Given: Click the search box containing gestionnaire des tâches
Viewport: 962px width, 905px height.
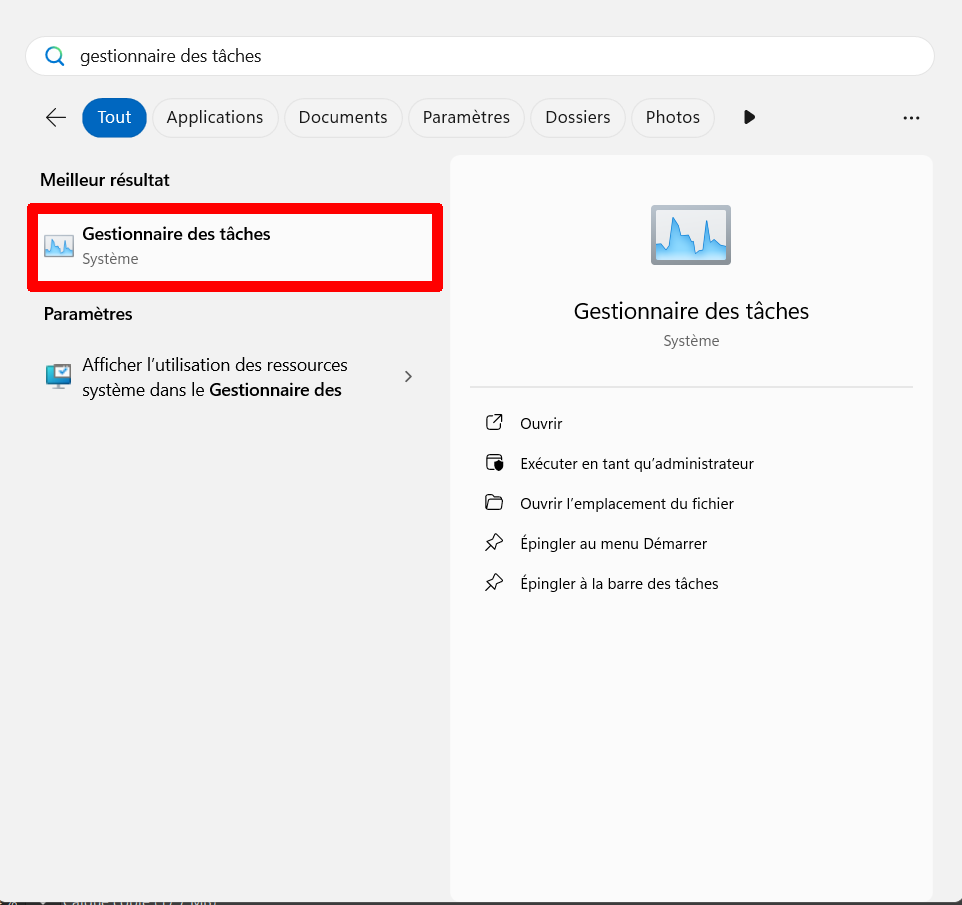Looking at the screenshot, I should pos(480,56).
